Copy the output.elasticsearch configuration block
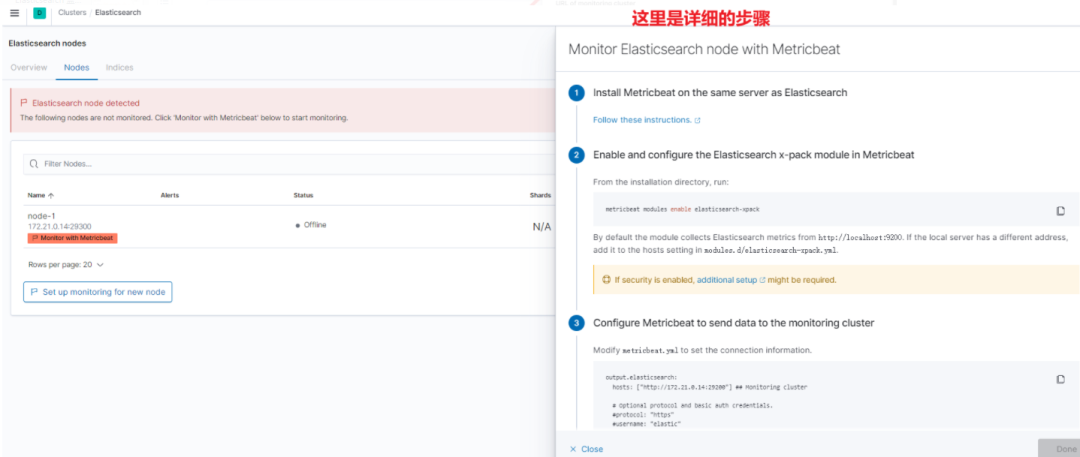Viewport: 1080px width, 457px height. click(1061, 379)
